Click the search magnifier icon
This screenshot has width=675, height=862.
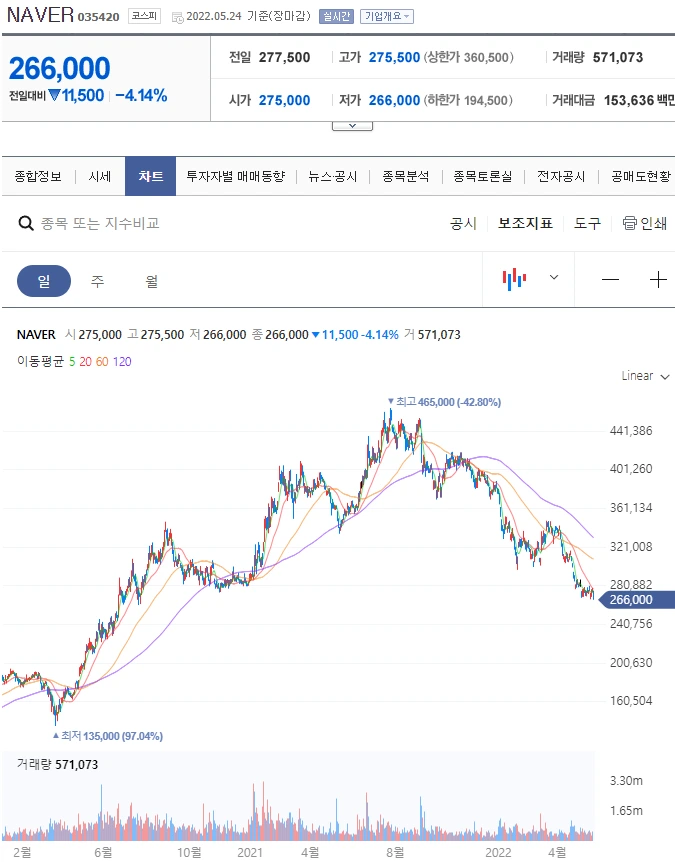[26, 223]
